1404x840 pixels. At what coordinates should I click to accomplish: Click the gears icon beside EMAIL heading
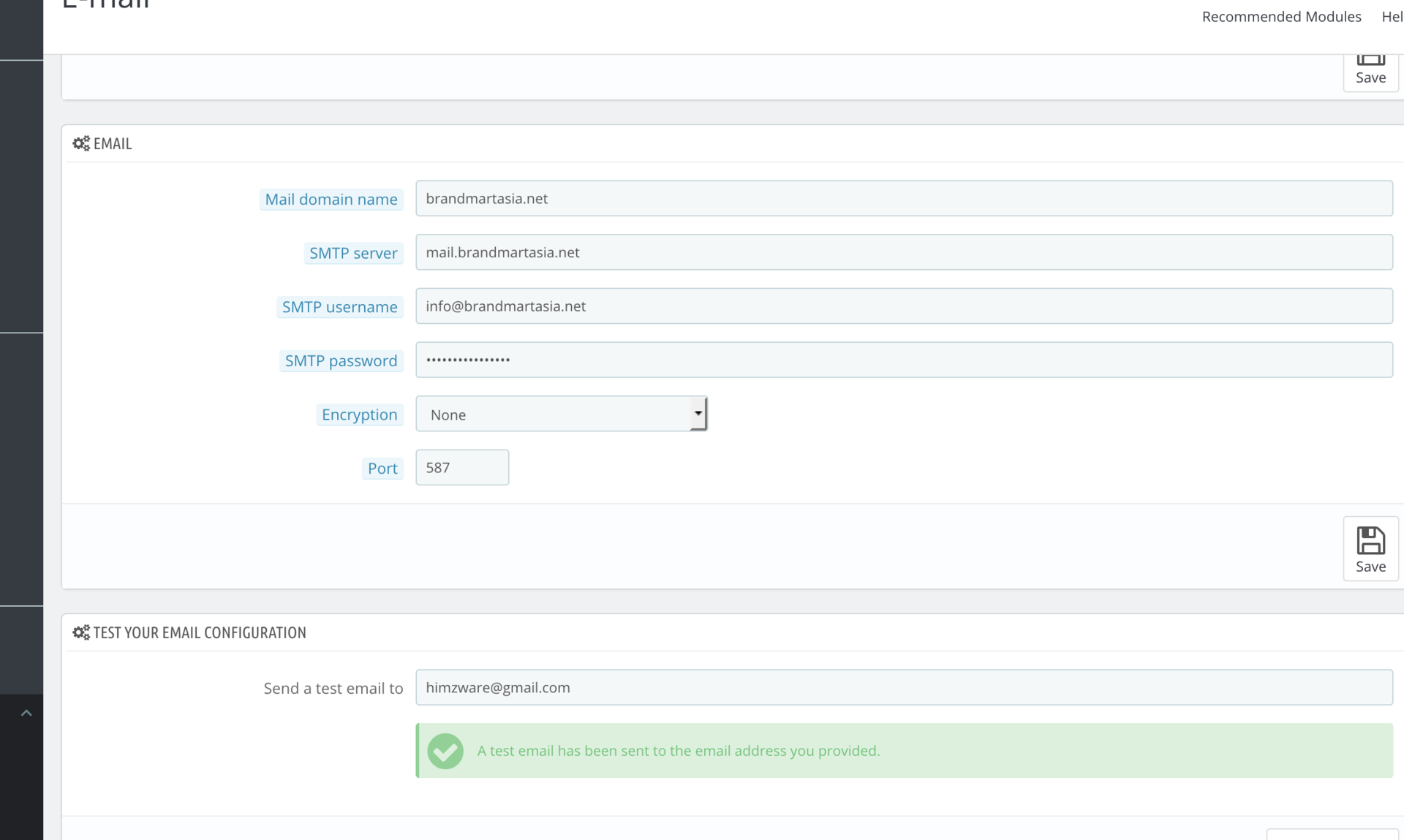pos(81,143)
